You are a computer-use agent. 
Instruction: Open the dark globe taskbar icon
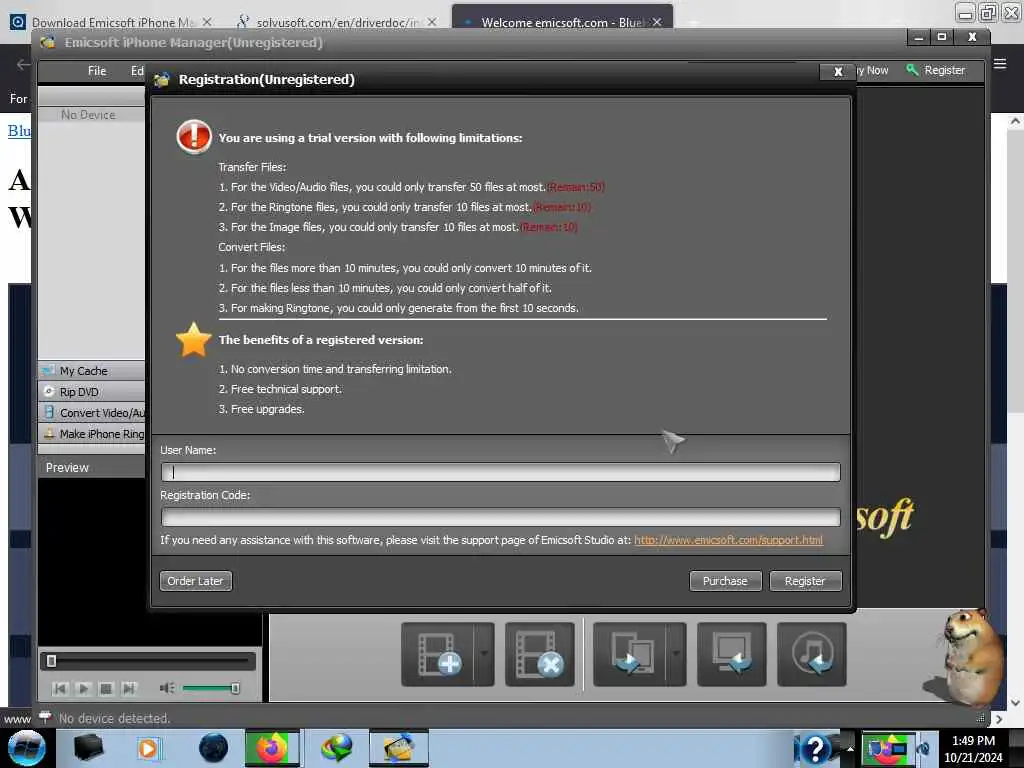213,748
